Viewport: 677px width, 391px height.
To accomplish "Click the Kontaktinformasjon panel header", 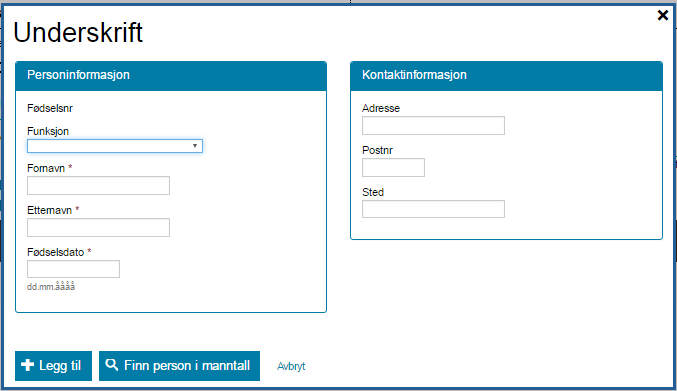I will [506, 76].
